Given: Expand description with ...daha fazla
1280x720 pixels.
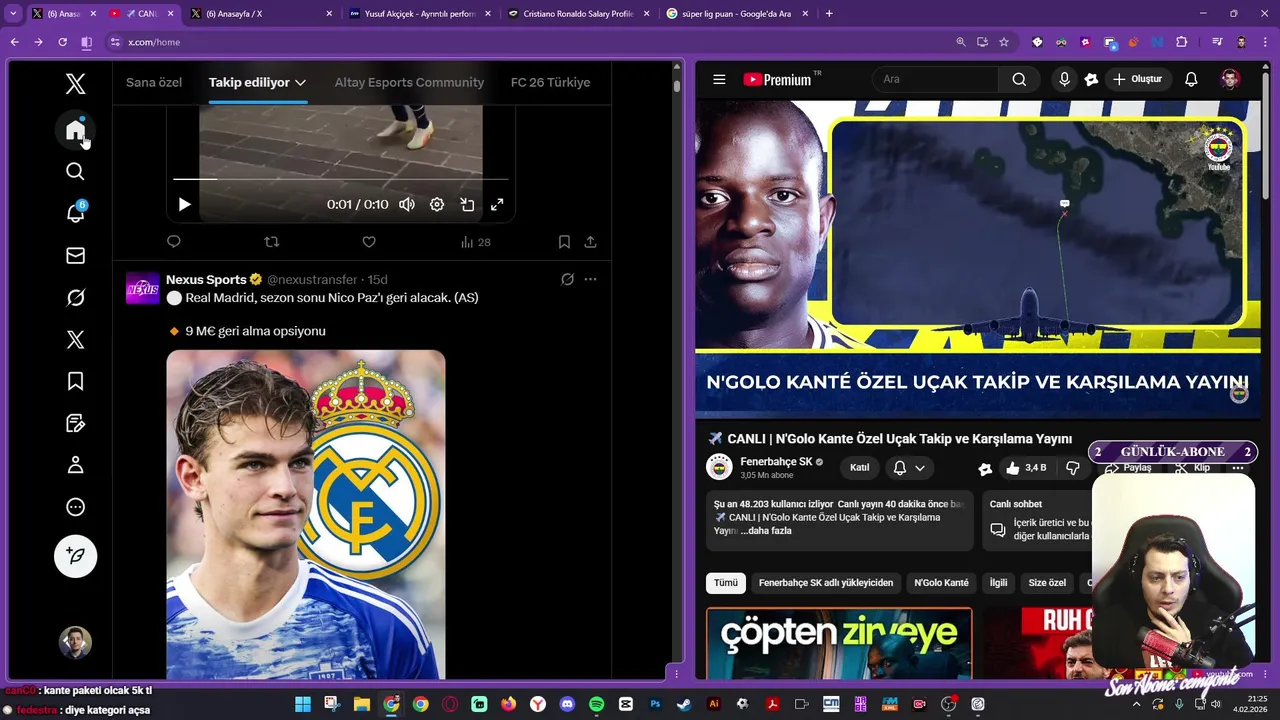Looking at the screenshot, I should 766,531.
